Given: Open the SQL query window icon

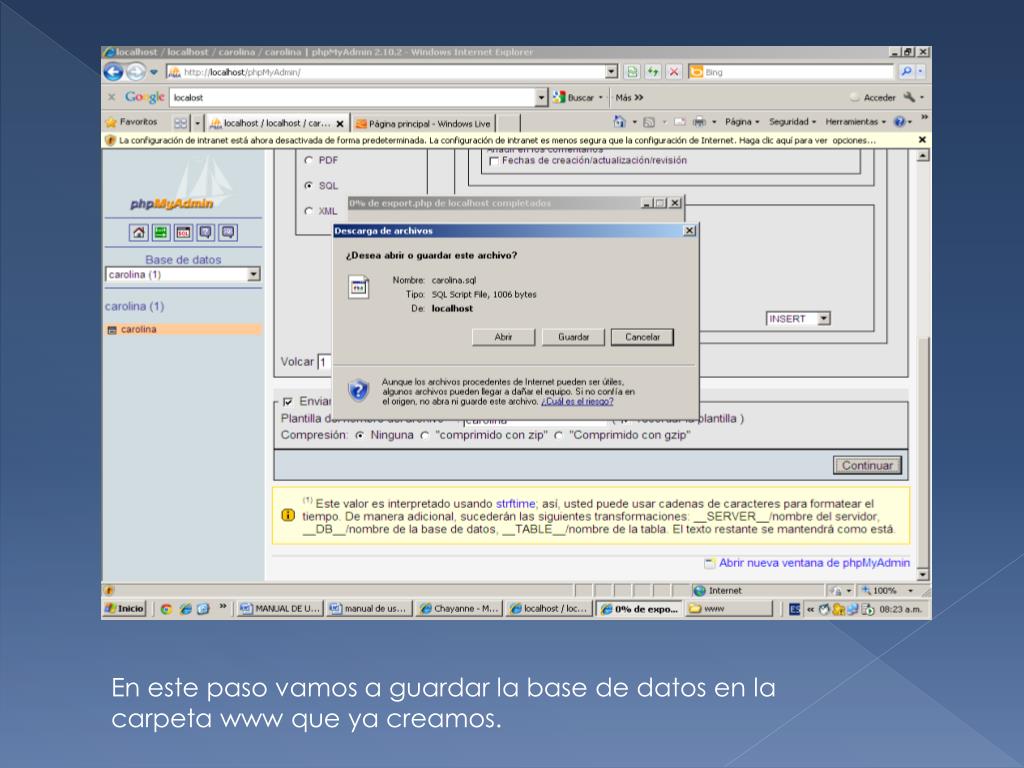Looking at the screenshot, I should pyautogui.click(x=183, y=232).
